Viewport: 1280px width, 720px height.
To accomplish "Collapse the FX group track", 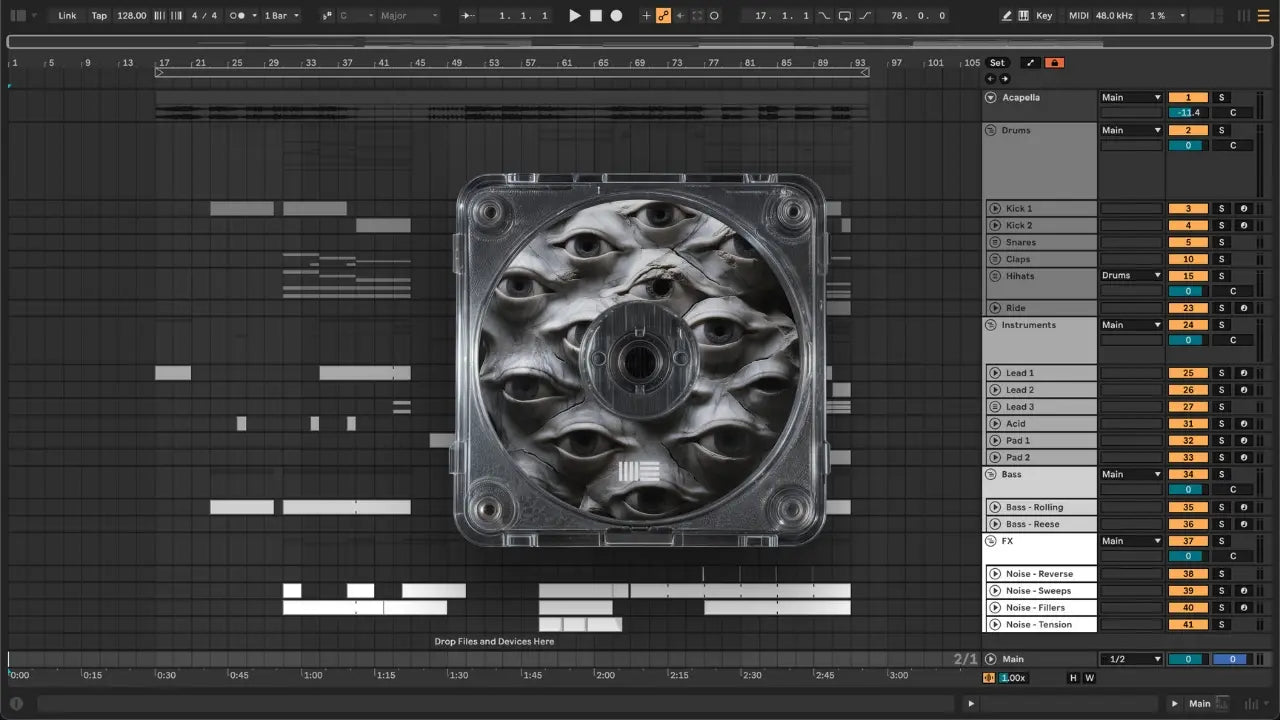I will (991, 542).
